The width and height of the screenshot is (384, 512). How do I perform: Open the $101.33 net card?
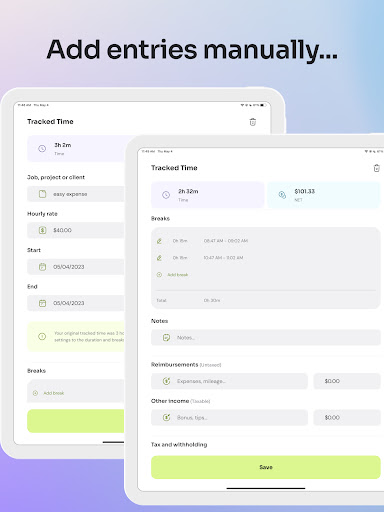tap(324, 195)
